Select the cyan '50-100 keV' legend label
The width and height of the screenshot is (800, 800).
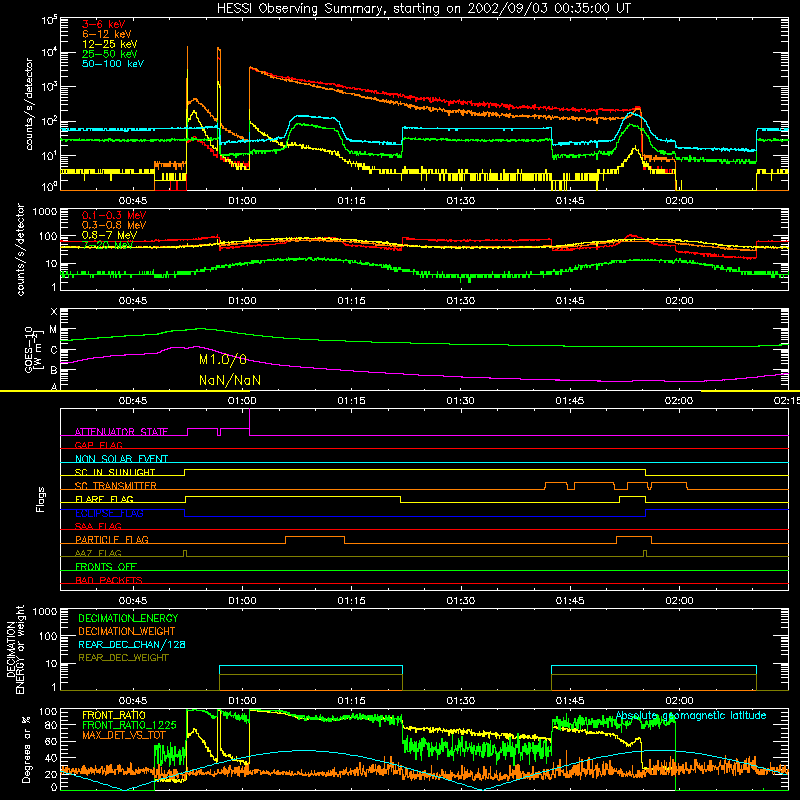point(113,64)
